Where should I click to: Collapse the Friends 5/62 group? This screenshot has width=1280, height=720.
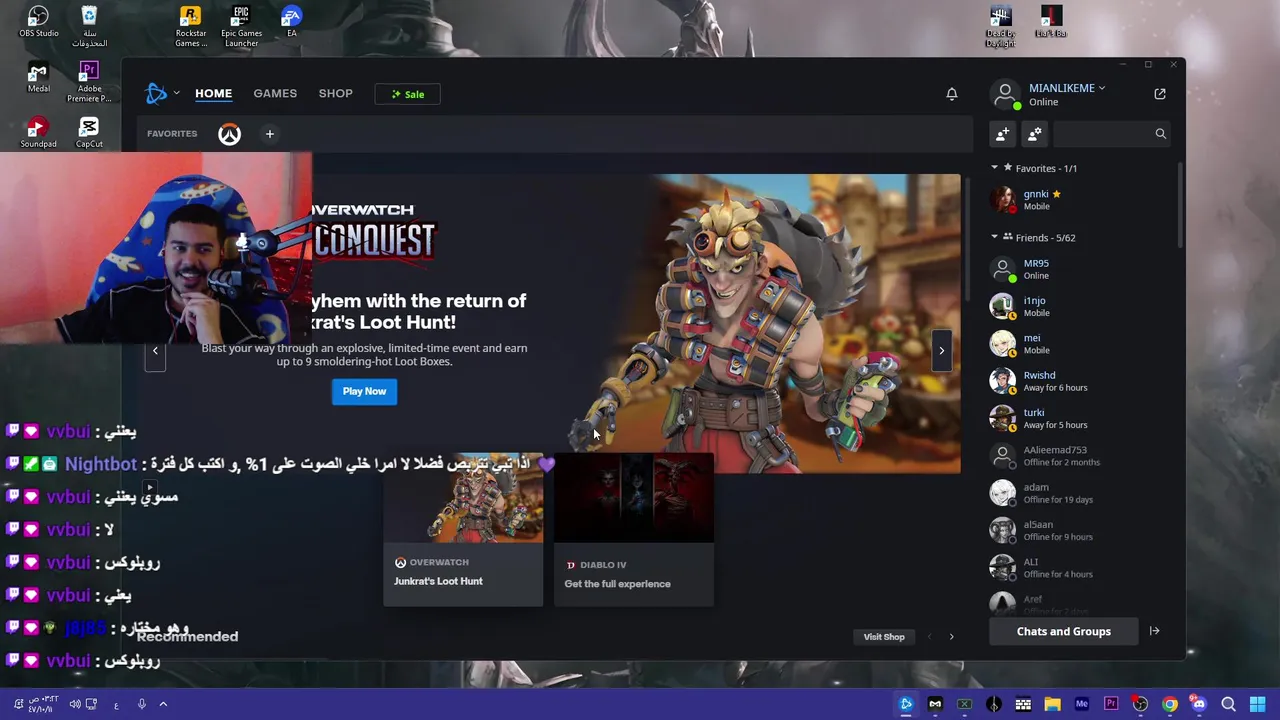coord(994,237)
